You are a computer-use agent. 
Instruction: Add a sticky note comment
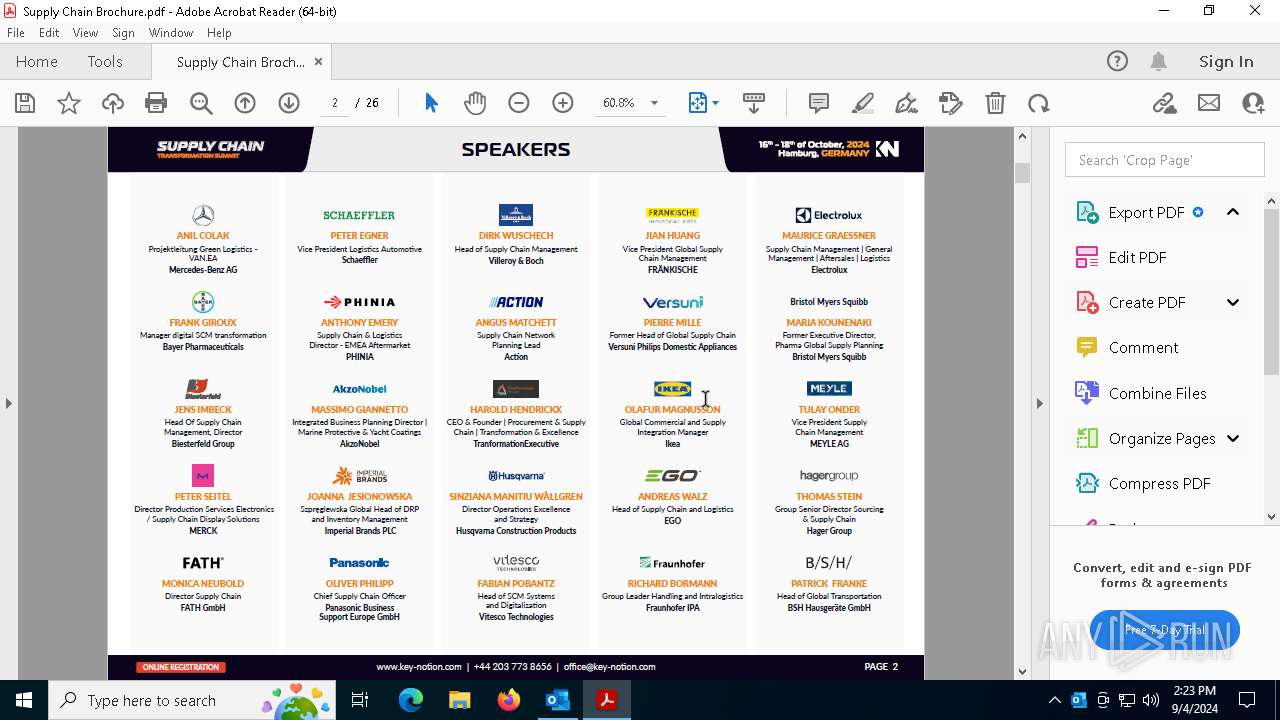[x=819, y=103]
